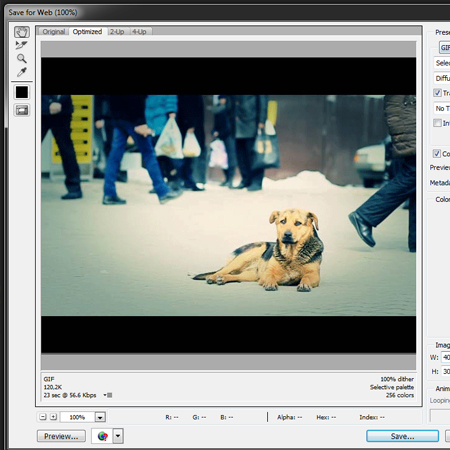The image size is (450, 450).
Task: Click the Preview... button
Action: coord(61,436)
